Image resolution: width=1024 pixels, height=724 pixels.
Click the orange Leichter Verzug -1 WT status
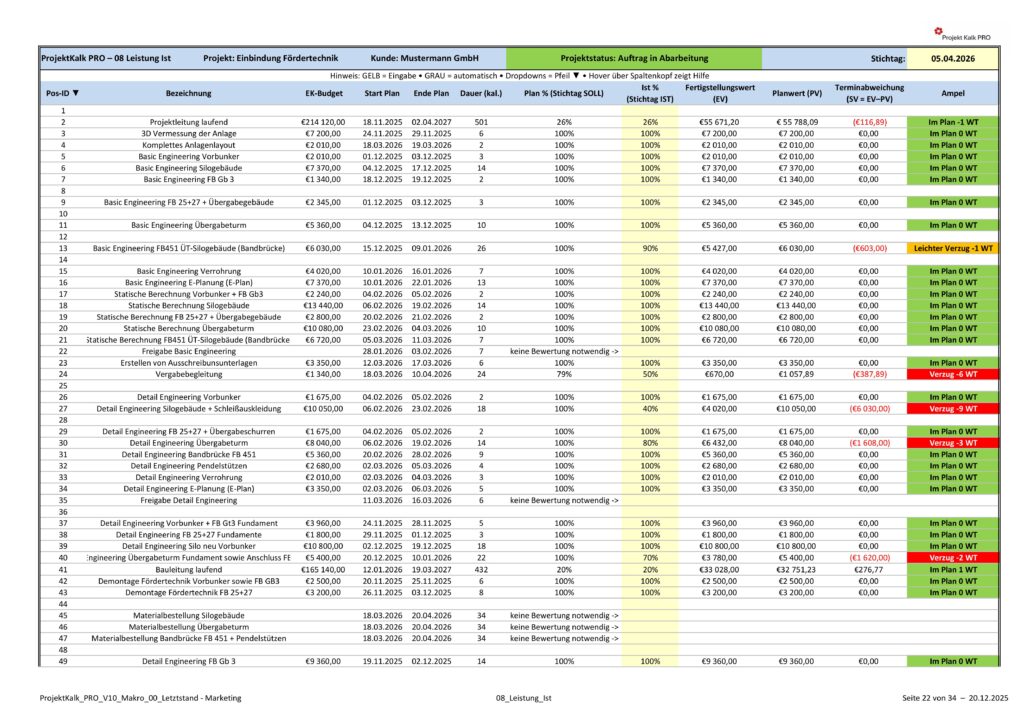pos(952,247)
